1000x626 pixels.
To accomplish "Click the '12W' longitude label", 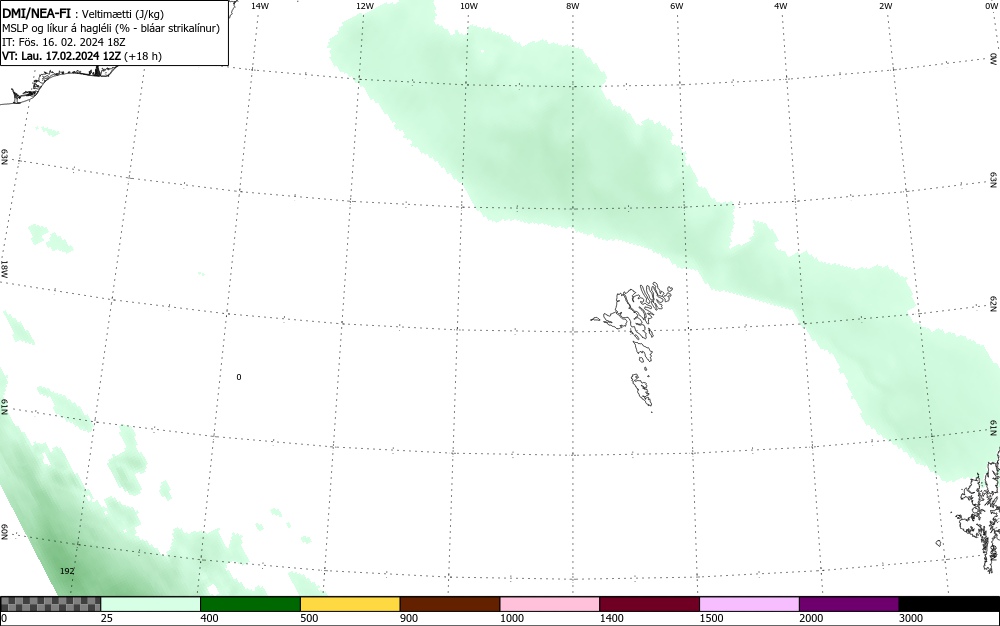I will click(x=365, y=6).
